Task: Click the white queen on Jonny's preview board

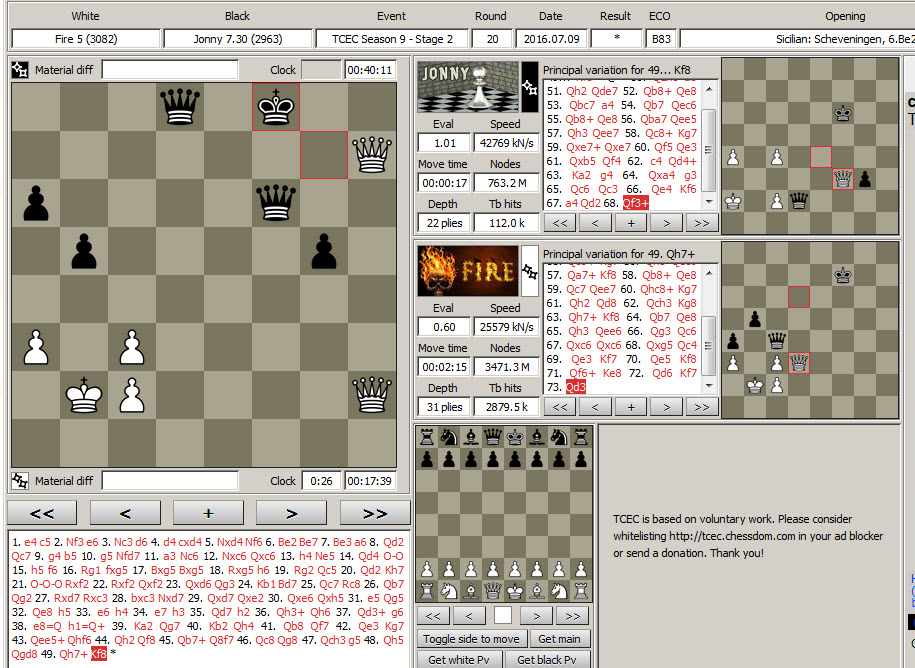Action: 843,179
